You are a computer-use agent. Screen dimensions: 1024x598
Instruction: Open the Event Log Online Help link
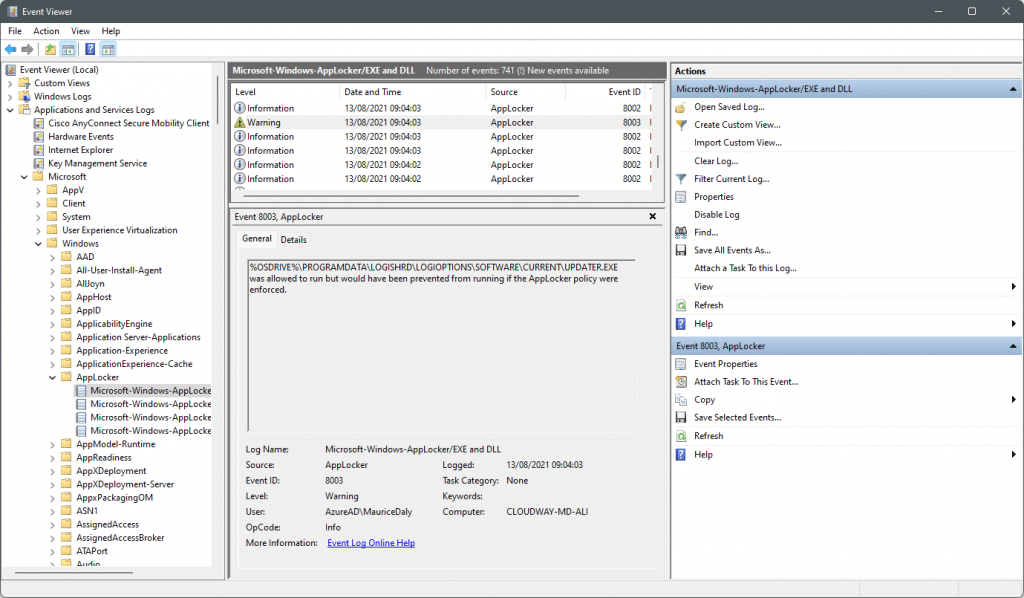pyautogui.click(x=371, y=543)
